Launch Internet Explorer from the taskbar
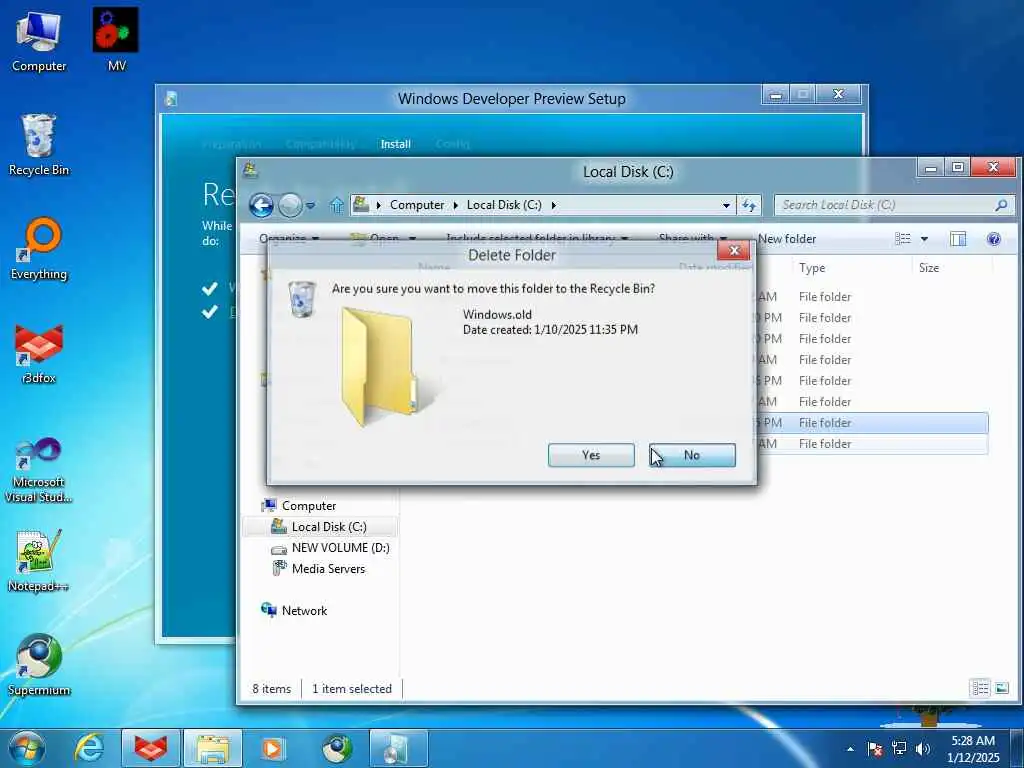Image resolution: width=1024 pixels, height=768 pixels. (89, 748)
